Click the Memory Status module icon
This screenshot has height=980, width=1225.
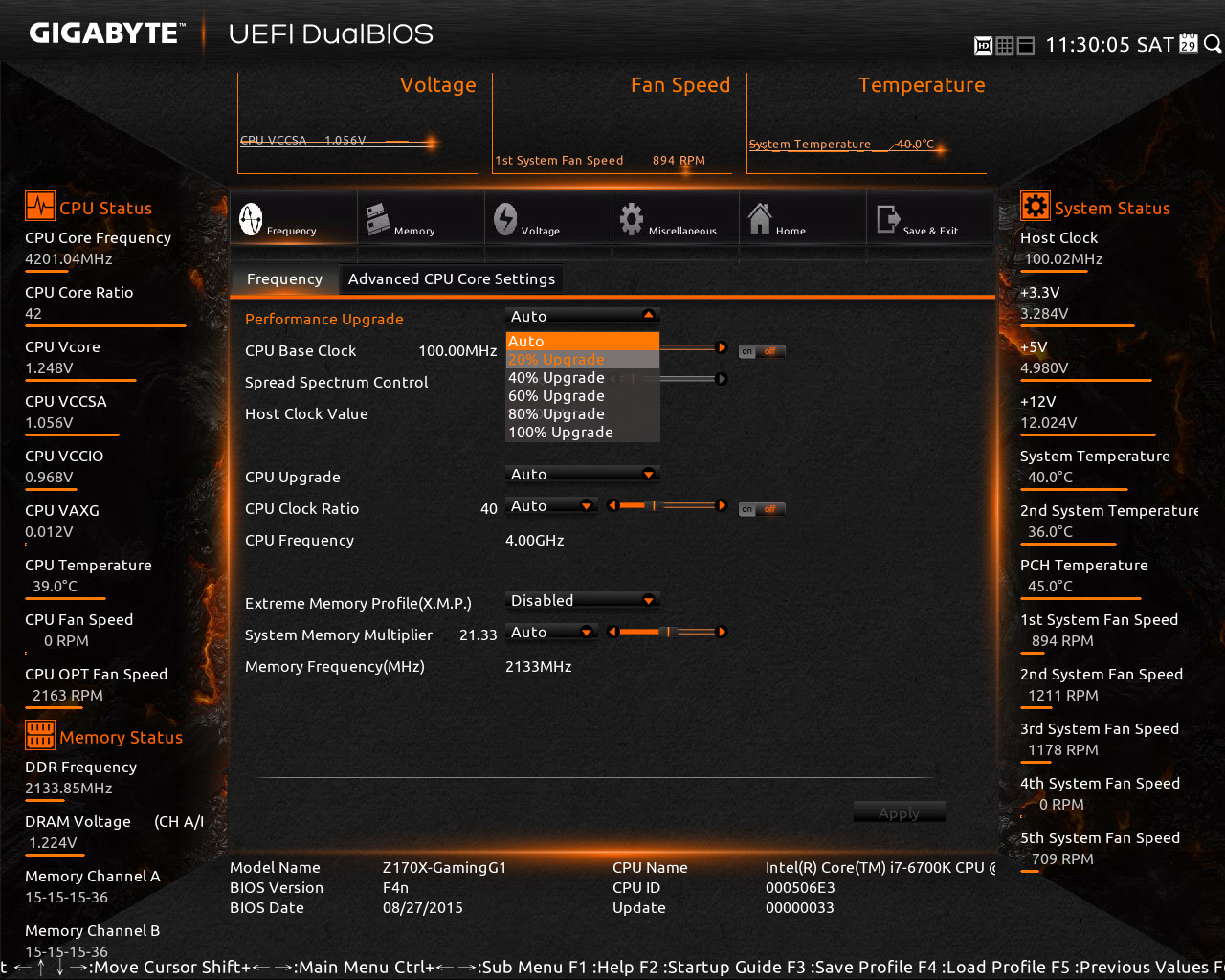pyautogui.click(x=40, y=735)
